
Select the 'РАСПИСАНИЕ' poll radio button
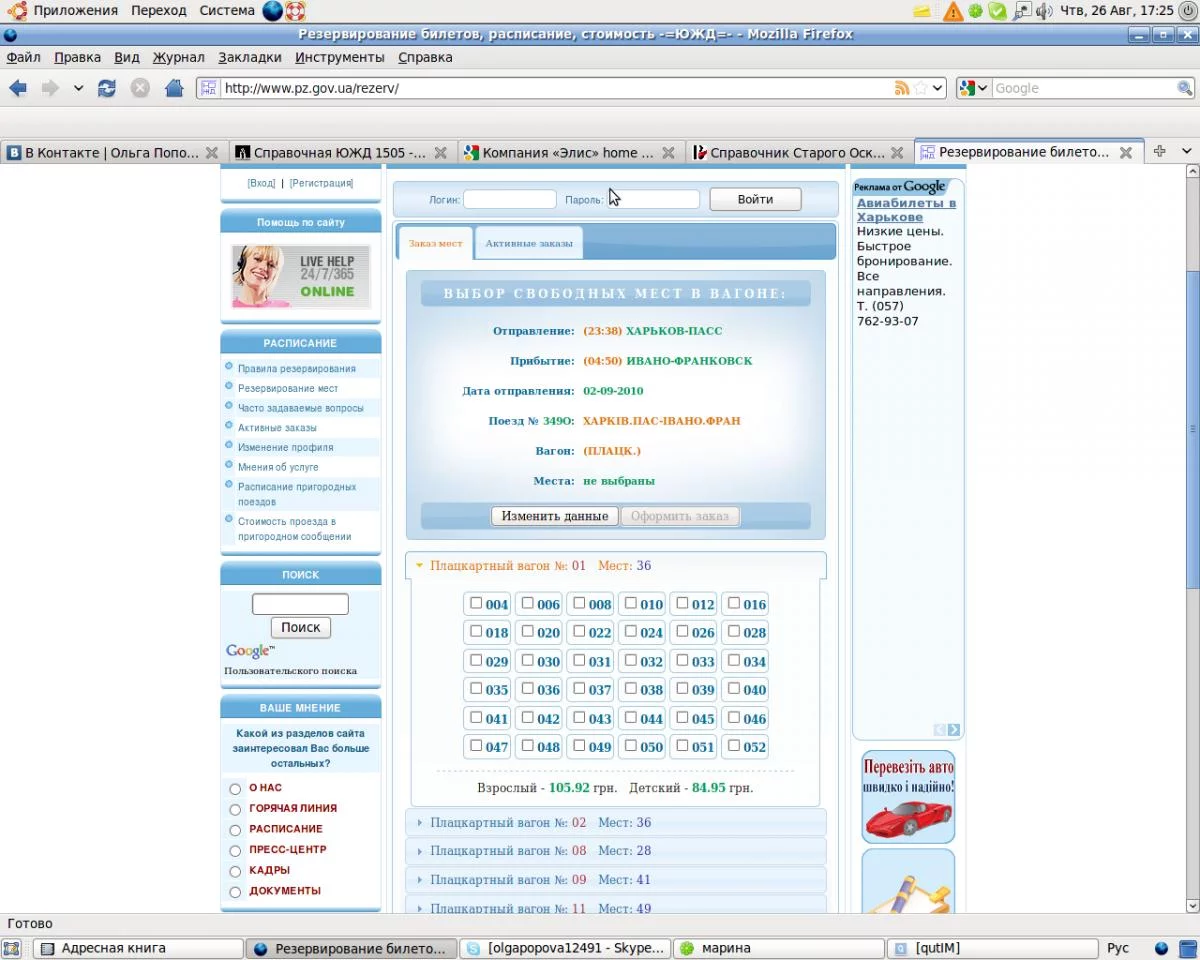(236, 830)
